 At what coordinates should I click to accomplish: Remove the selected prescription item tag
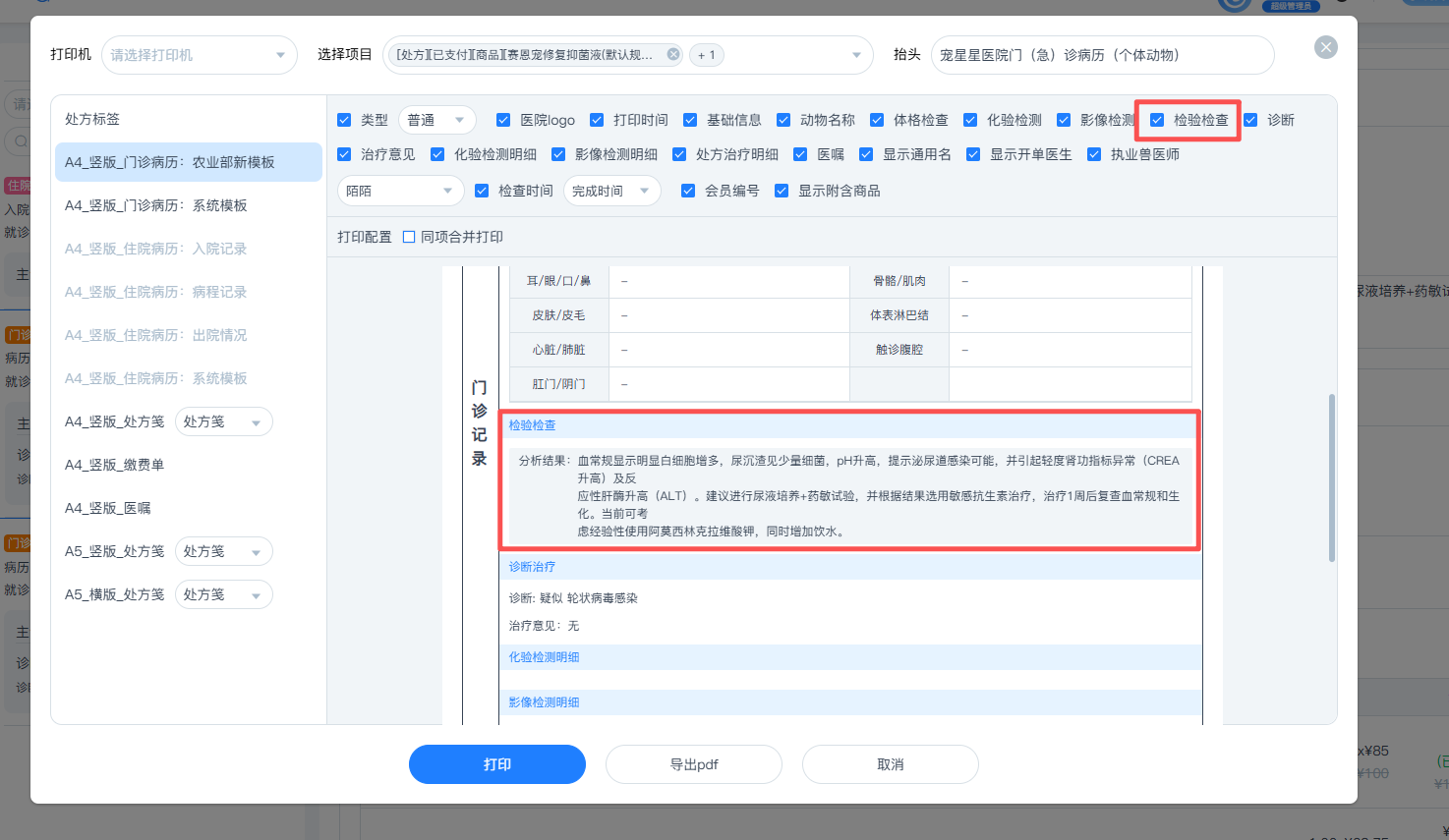pyautogui.click(x=673, y=55)
